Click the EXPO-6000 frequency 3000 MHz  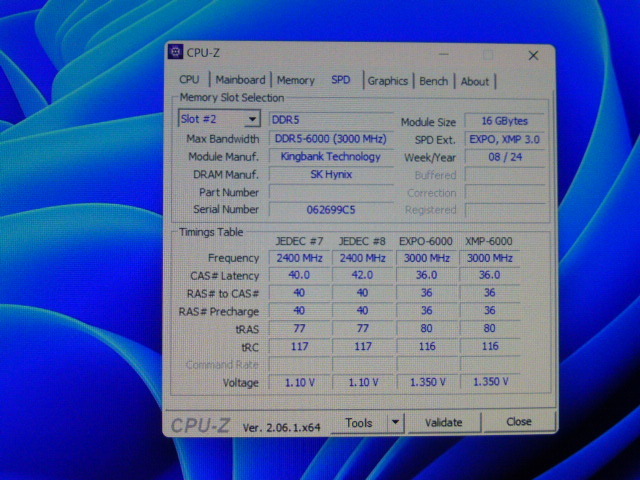[x=427, y=258]
